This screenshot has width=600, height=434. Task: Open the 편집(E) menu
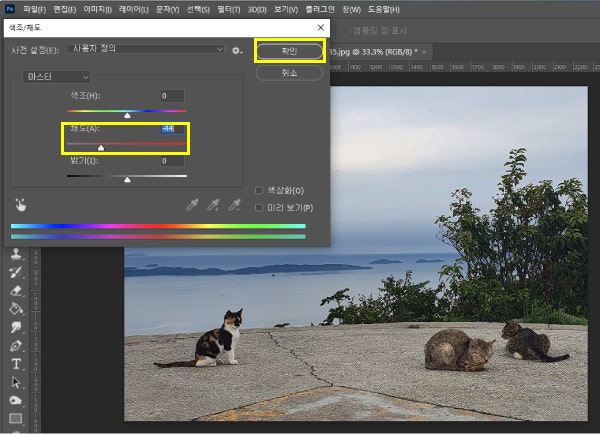(x=64, y=9)
